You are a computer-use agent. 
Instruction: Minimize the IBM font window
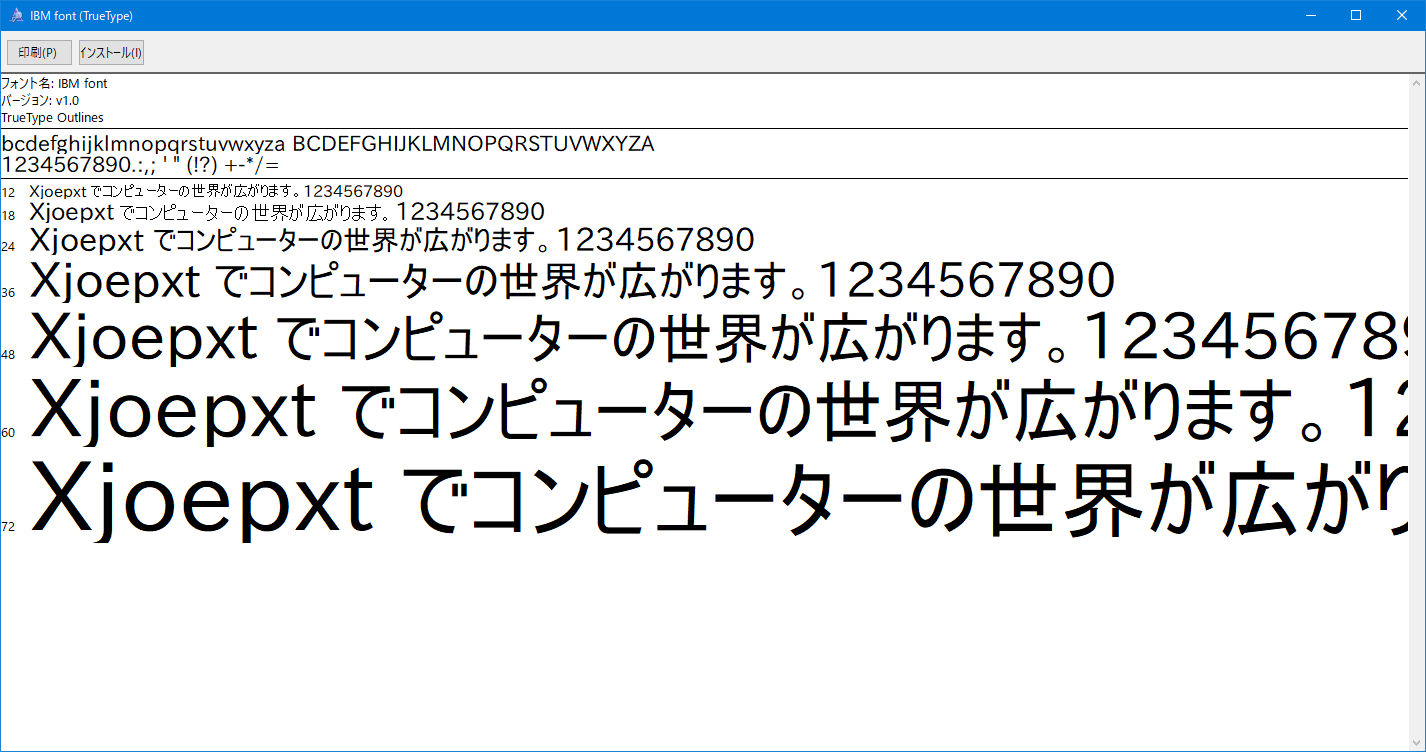(1311, 15)
